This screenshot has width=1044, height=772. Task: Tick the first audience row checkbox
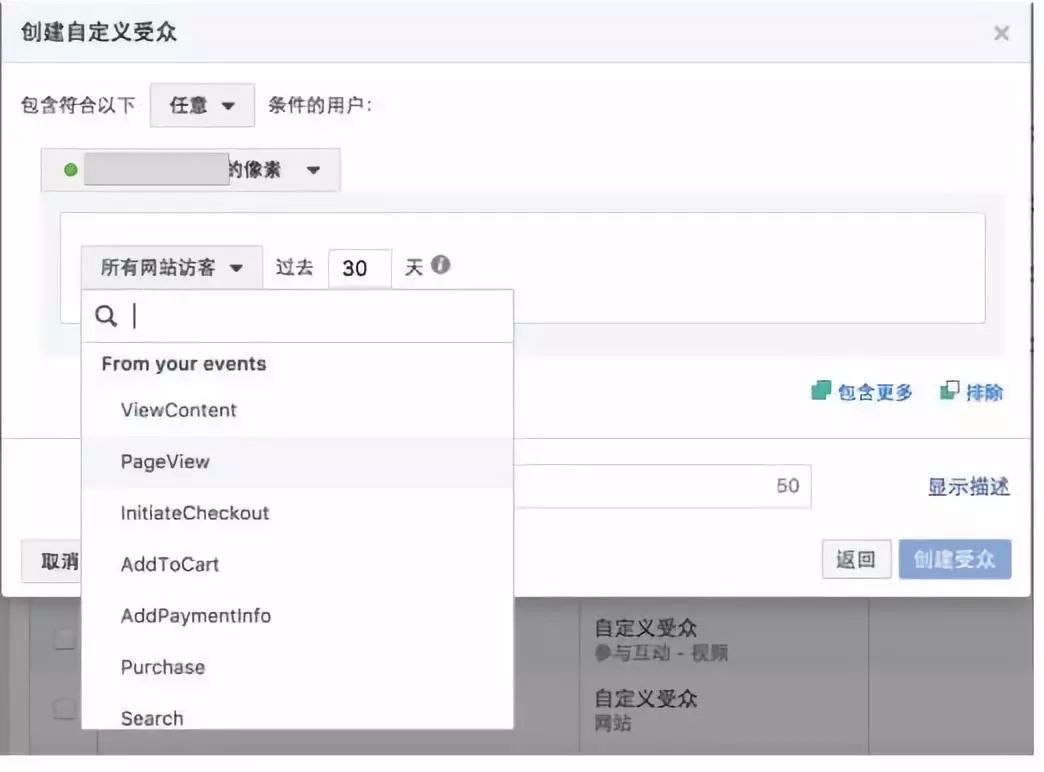click(64, 640)
